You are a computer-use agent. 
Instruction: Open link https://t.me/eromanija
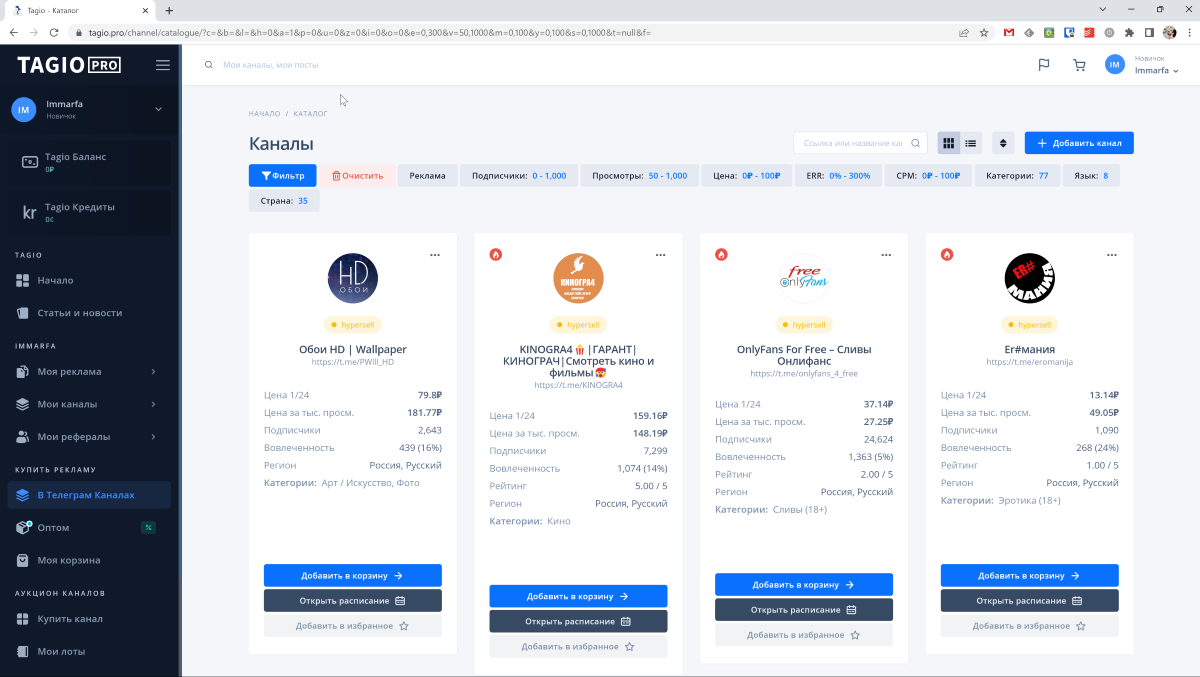click(1030, 362)
